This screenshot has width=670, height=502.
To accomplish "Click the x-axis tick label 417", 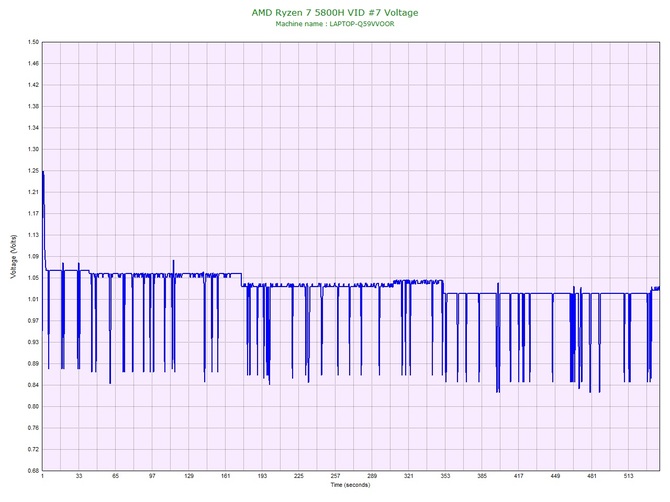I will pyautogui.click(x=519, y=476).
